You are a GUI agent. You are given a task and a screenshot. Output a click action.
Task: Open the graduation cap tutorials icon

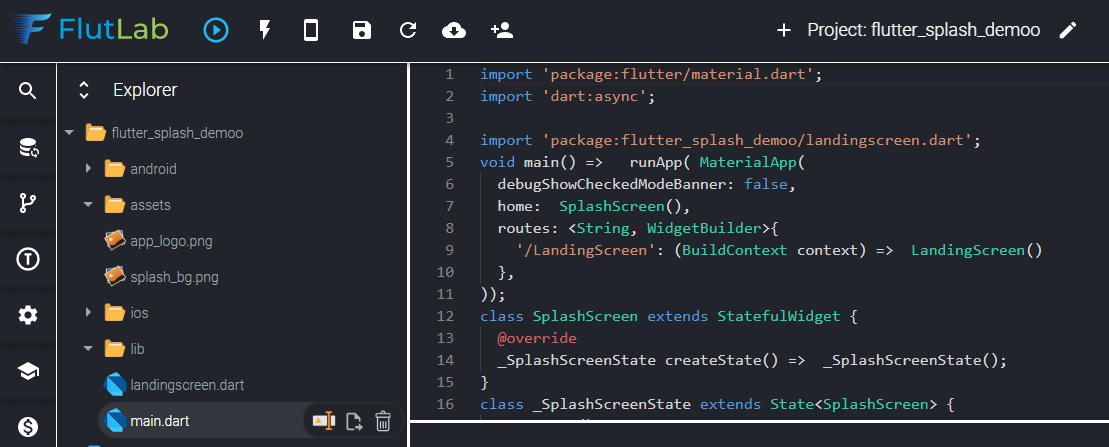click(28, 371)
